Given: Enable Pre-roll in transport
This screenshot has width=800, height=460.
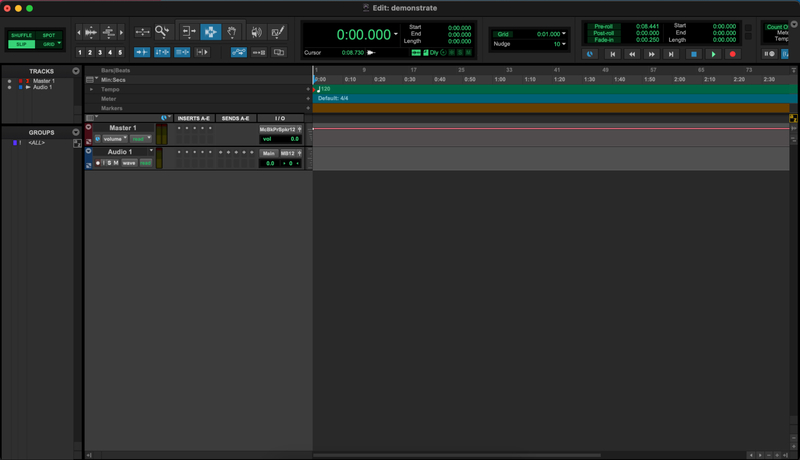Looking at the screenshot, I should click(x=604, y=27).
